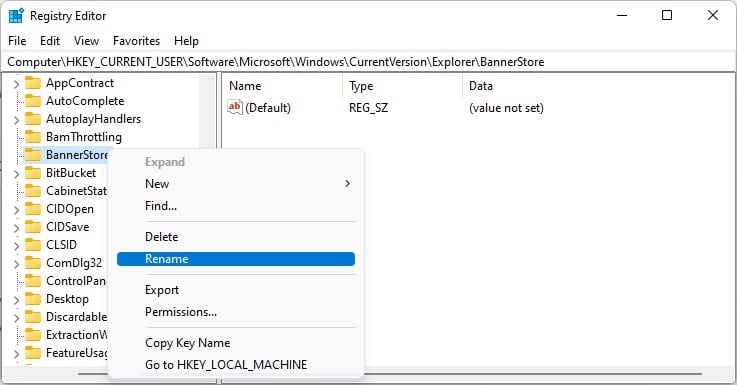Image resolution: width=737 pixels, height=385 pixels.
Task: Expand the Desktop key
Action: (16, 300)
